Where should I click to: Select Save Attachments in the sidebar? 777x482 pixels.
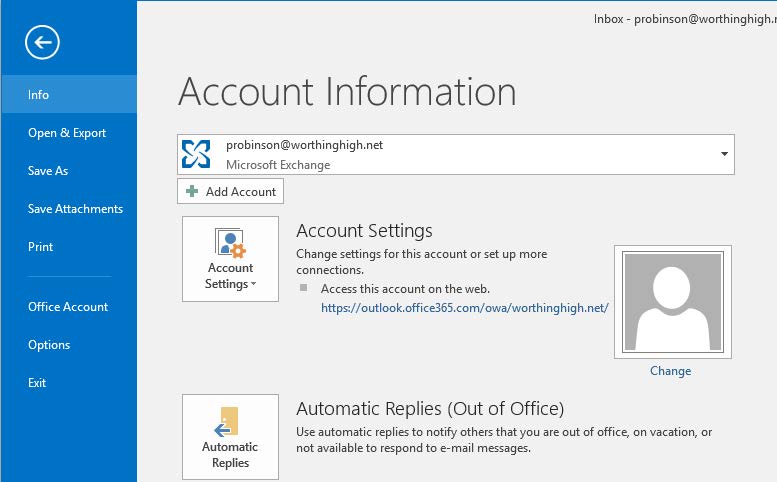click(75, 209)
